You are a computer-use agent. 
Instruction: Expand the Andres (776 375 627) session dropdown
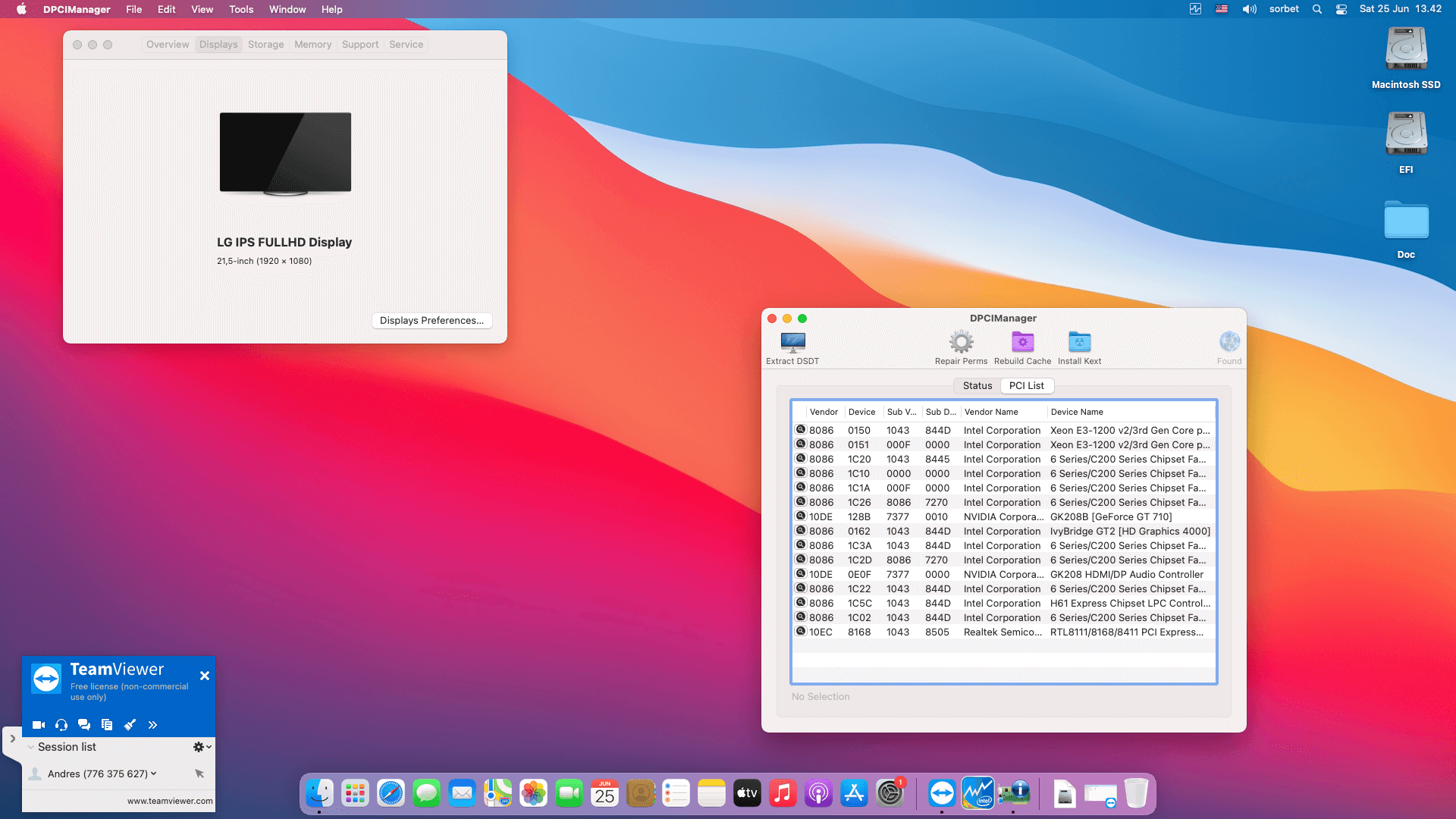coord(154,773)
